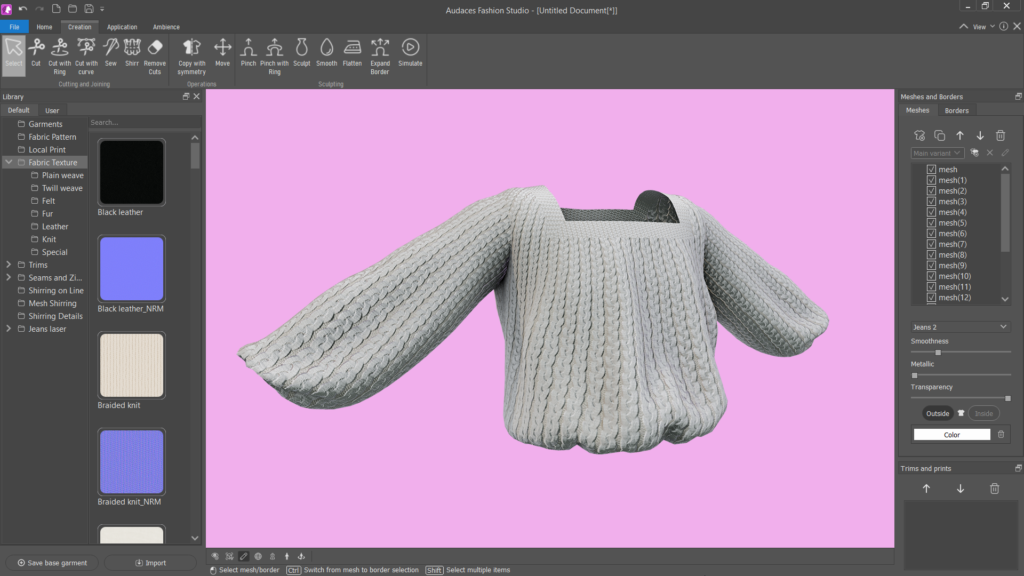Use Copy with symmetry operation
Image resolution: width=1024 pixels, height=576 pixels.
(191, 56)
